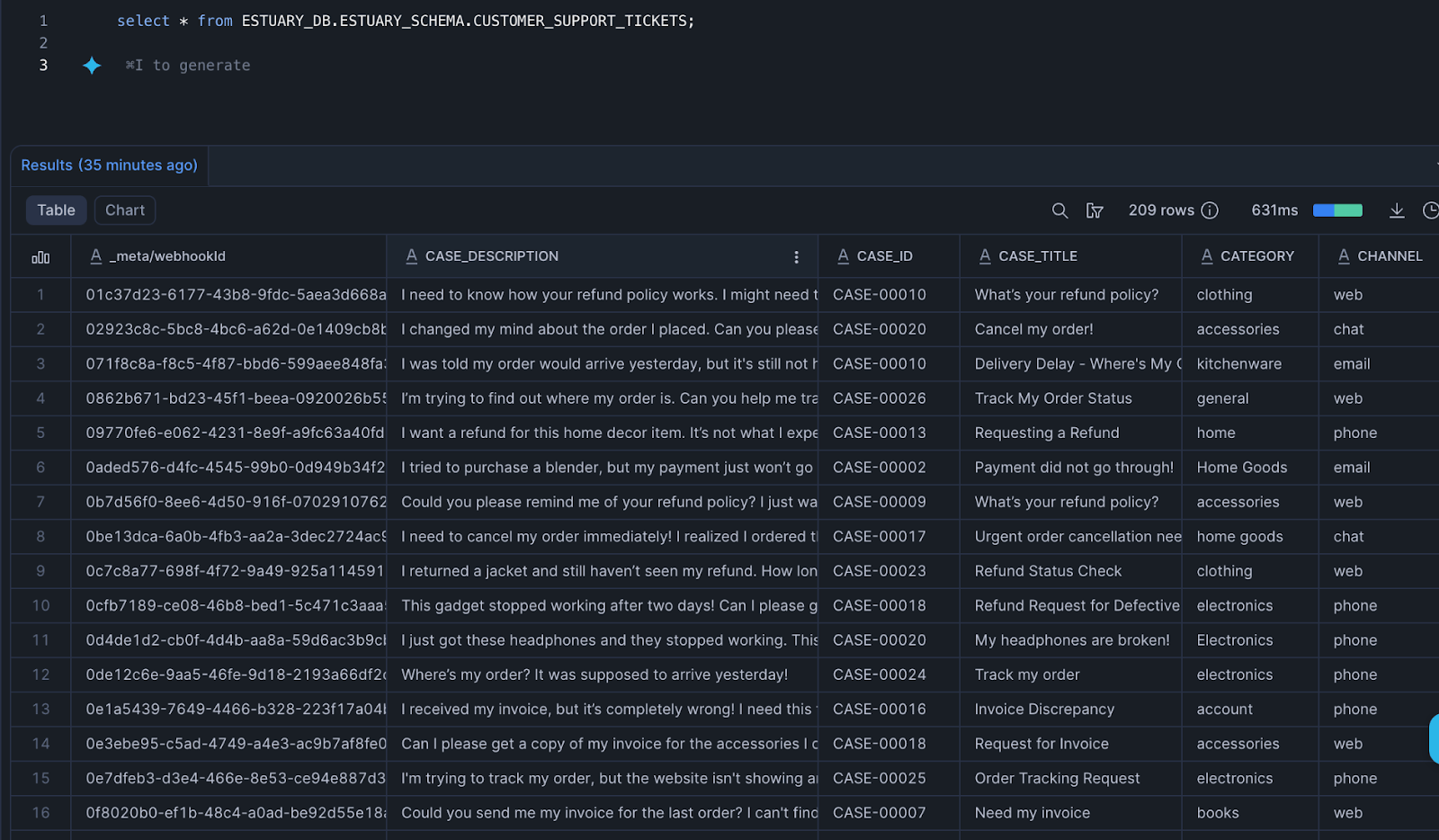The image size is (1439, 840).
Task: Click the 209 rows label
Action: coord(1163,210)
